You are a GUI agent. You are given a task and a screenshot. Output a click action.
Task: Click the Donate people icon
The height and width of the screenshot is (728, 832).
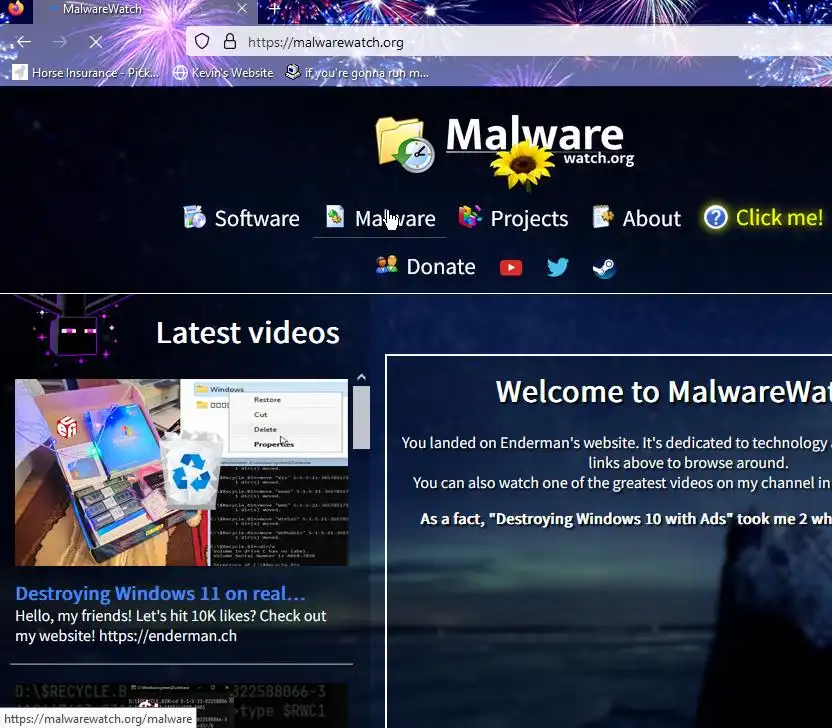(x=386, y=265)
